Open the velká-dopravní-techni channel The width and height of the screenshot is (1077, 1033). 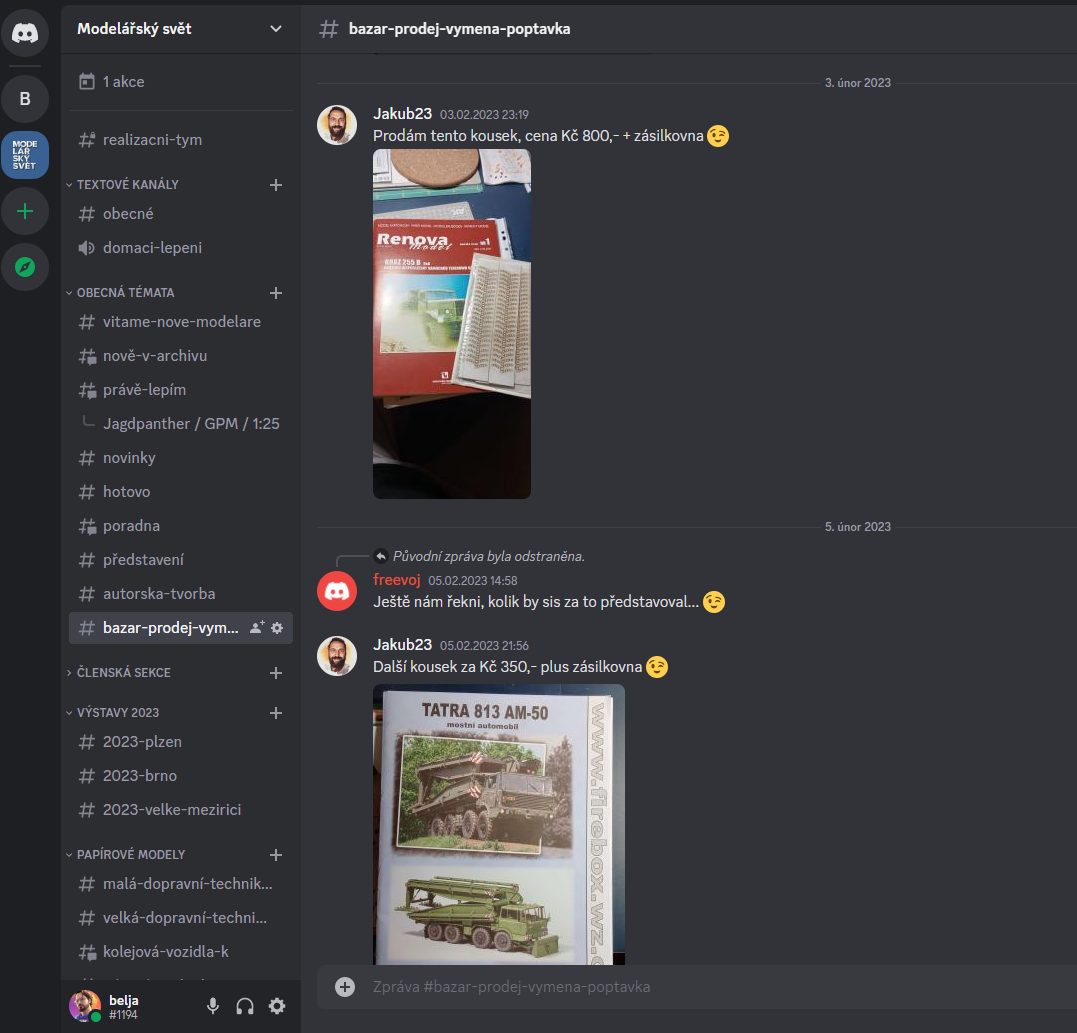tap(181, 918)
